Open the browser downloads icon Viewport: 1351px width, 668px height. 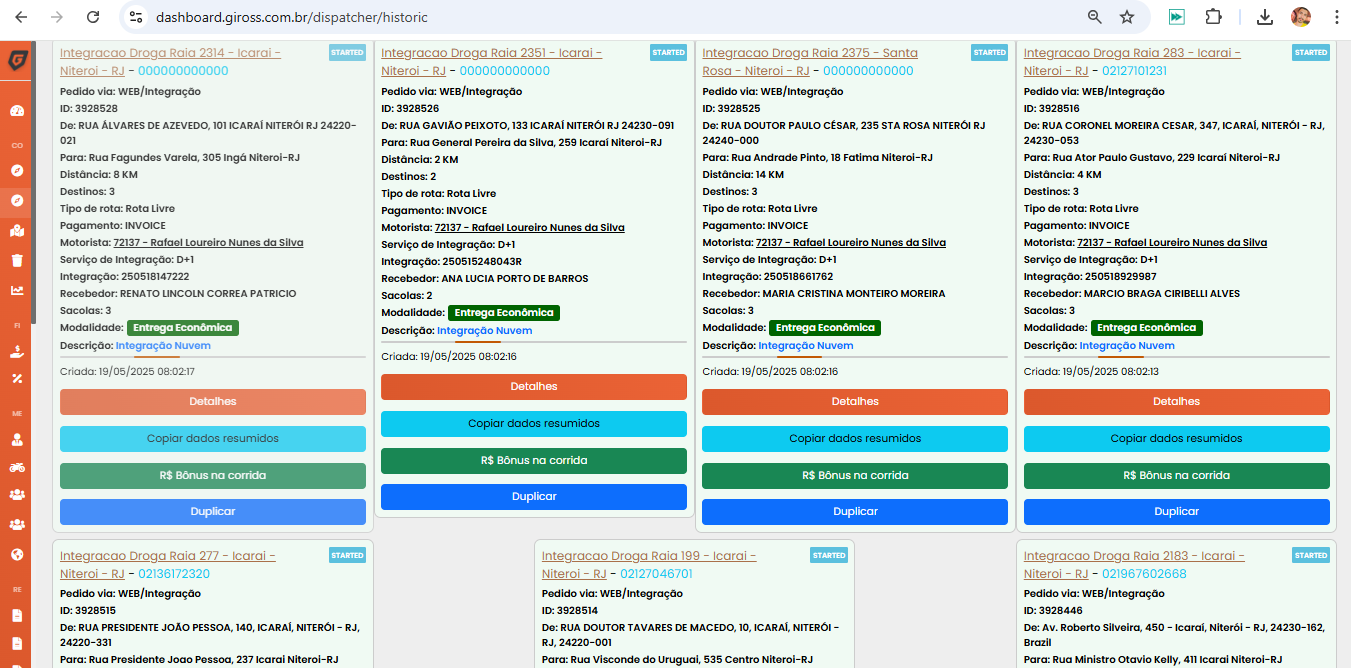point(1265,17)
